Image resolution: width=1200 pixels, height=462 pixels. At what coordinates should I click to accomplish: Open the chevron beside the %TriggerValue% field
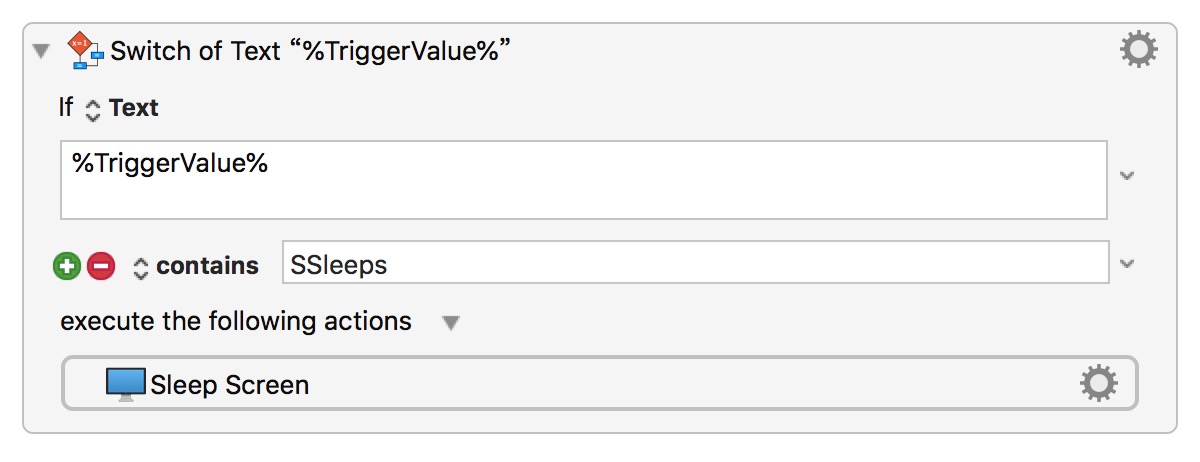coord(1127,176)
